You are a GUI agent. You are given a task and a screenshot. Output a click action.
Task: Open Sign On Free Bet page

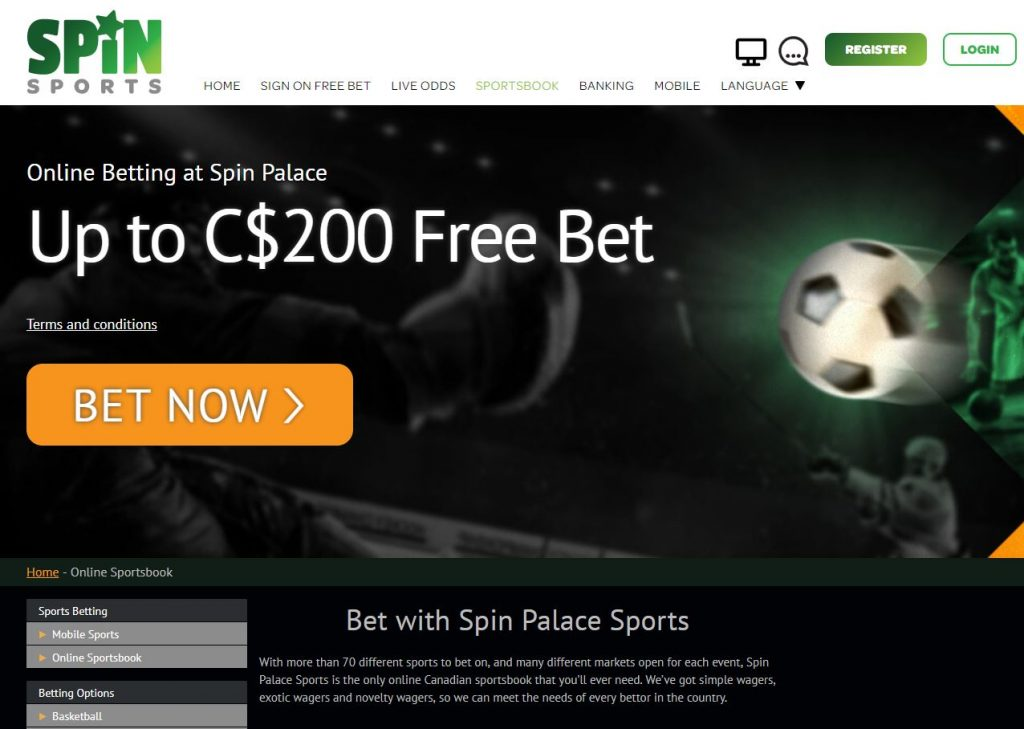tap(315, 86)
